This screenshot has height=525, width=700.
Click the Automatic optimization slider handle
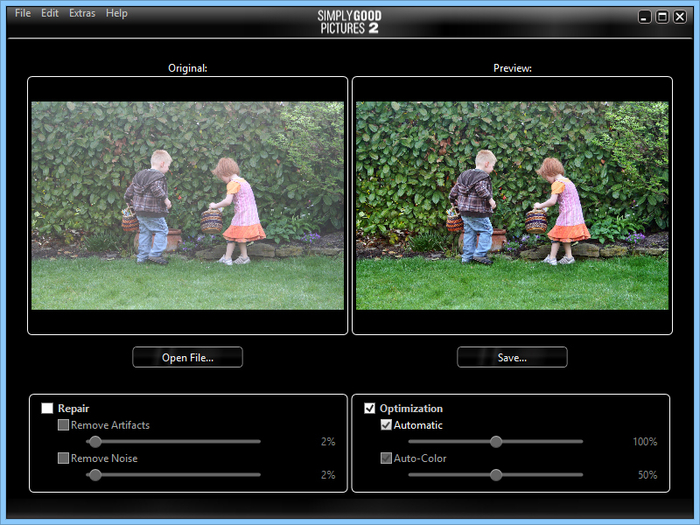point(496,442)
